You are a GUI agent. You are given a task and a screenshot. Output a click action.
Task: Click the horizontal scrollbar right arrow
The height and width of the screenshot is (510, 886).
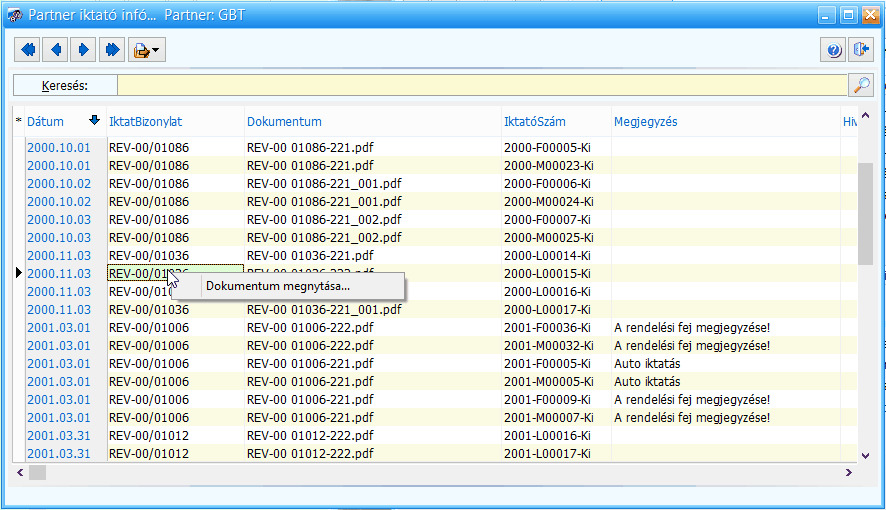(x=849, y=472)
